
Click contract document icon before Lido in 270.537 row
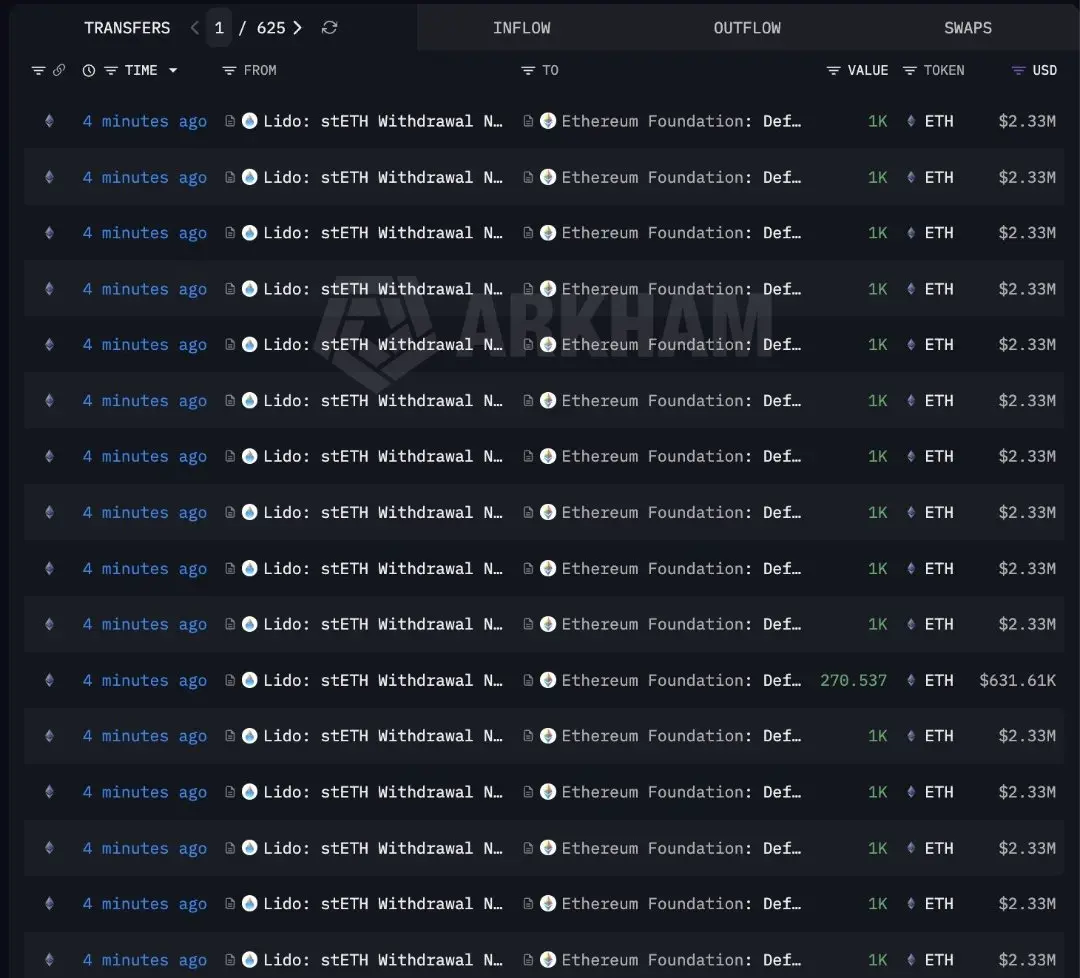point(230,680)
